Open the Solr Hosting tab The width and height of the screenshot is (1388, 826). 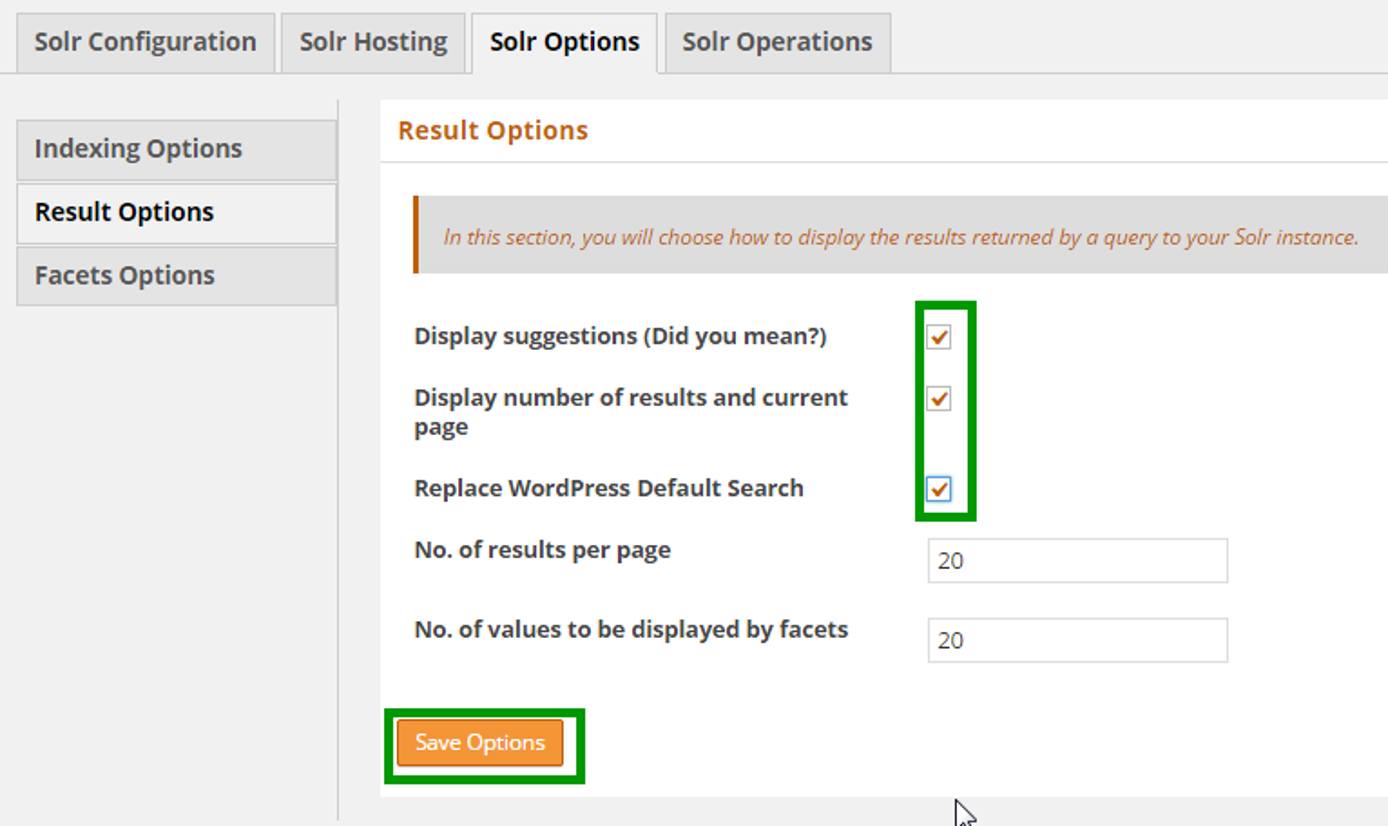click(373, 41)
